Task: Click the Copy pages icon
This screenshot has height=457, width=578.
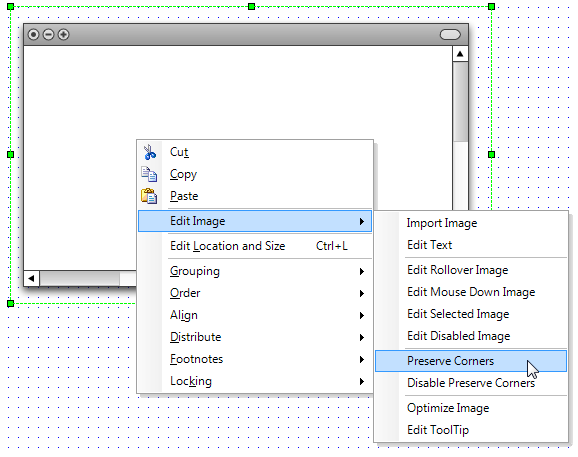Action: click(149, 174)
